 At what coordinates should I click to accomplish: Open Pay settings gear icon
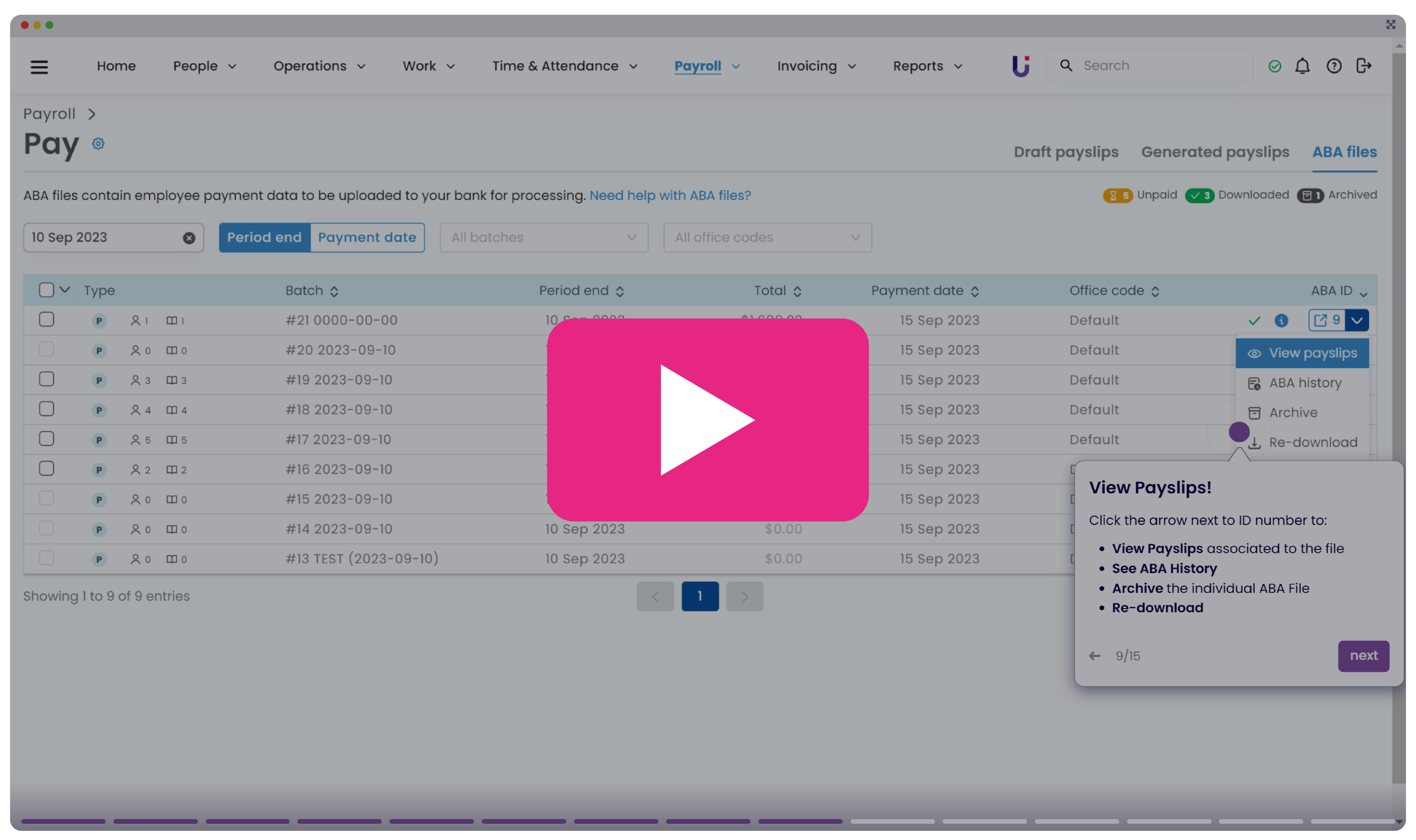coord(99,144)
